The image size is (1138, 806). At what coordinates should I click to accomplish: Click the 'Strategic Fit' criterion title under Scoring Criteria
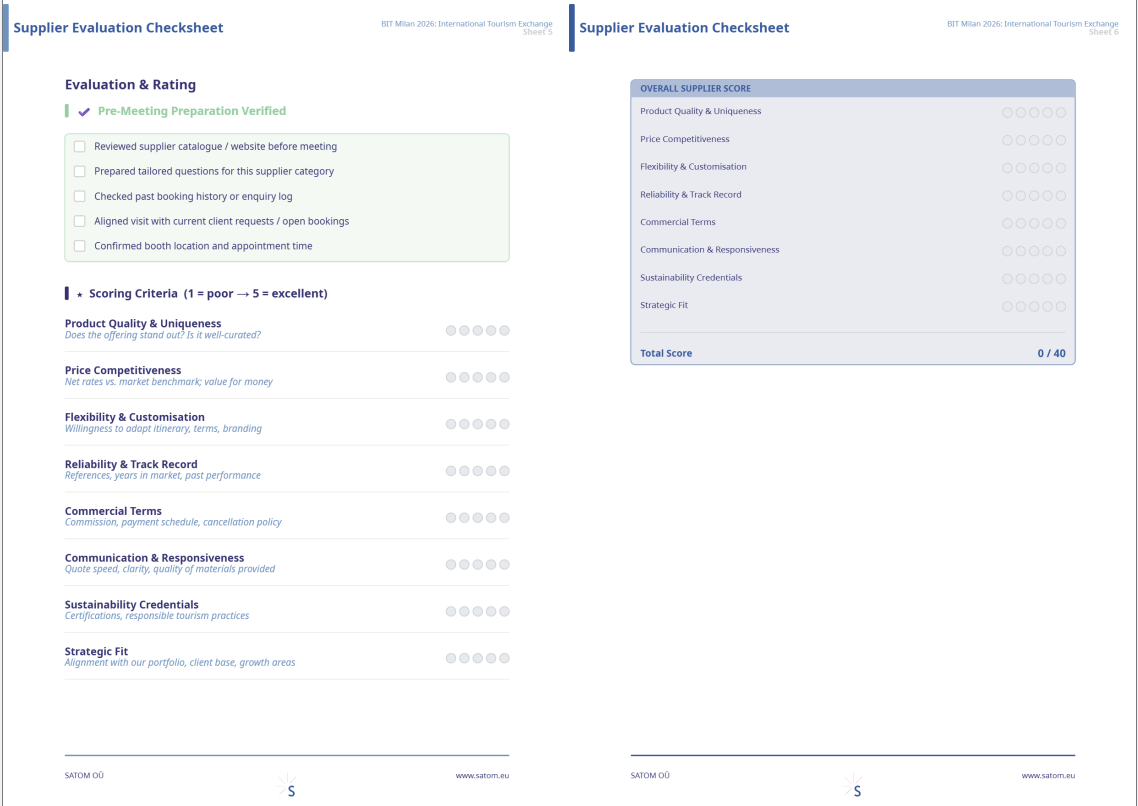(97, 651)
